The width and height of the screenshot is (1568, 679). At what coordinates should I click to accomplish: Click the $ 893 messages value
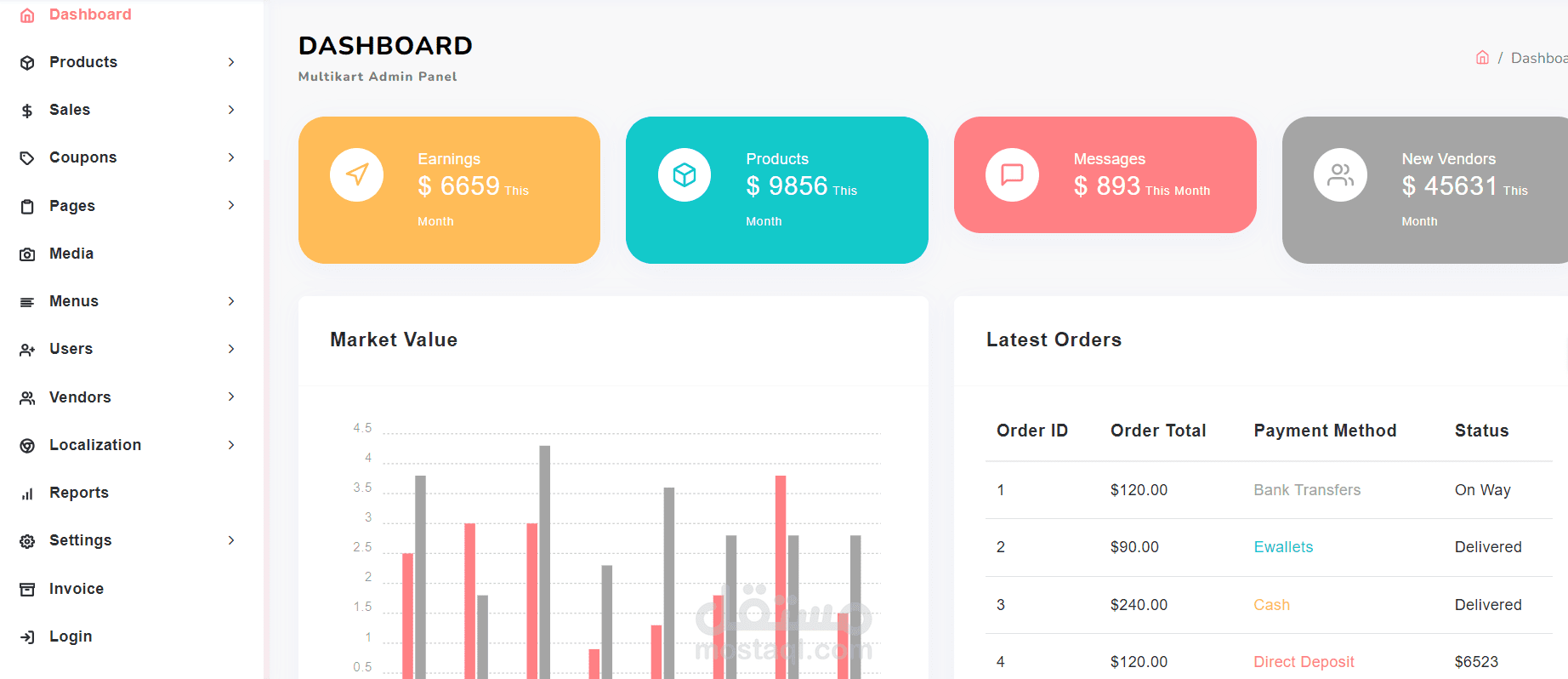pos(1106,185)
